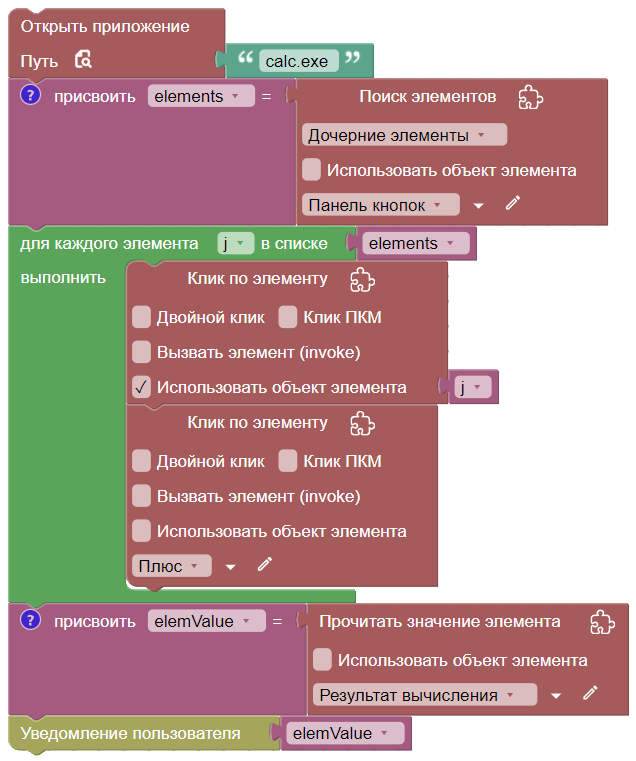The height and width of the screenshot is (761, 636).
Task: Expand white arrow next to Плюс
Action: pos(231,567)
